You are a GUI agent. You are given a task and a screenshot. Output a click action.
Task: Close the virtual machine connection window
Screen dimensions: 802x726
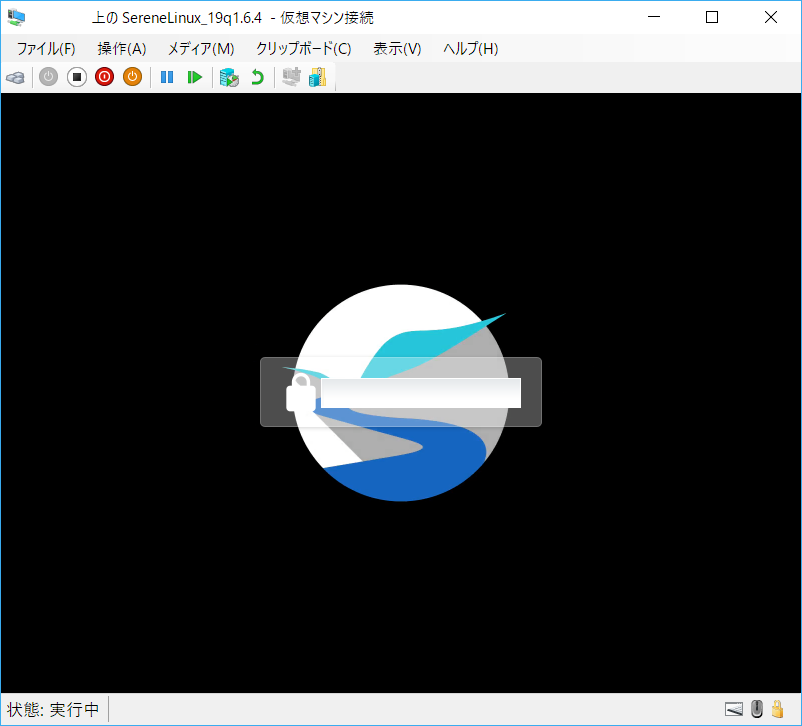(771, 17)
